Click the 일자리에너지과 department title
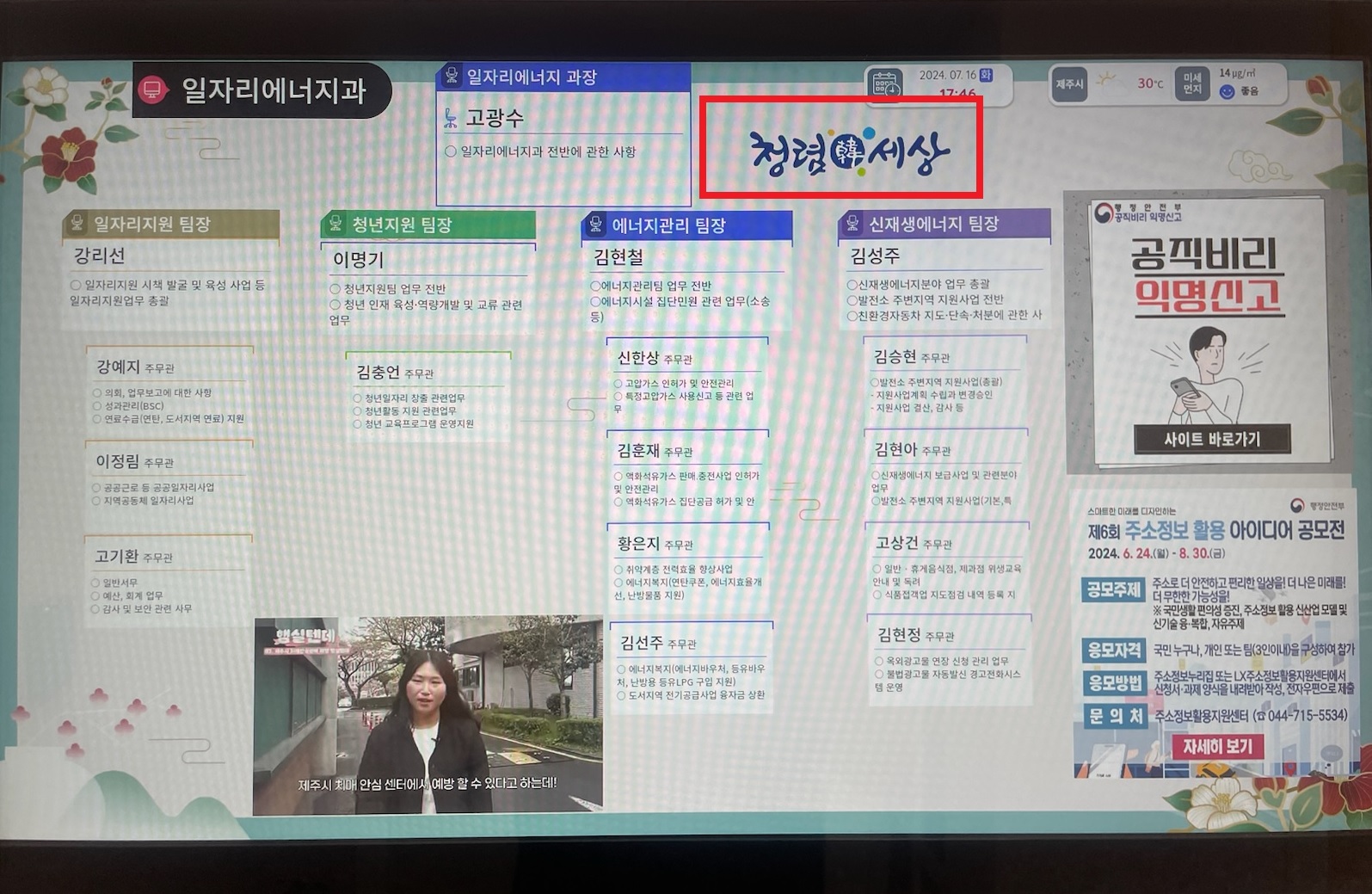Viewport: 1372px width, 894px height. pos(274,90)
